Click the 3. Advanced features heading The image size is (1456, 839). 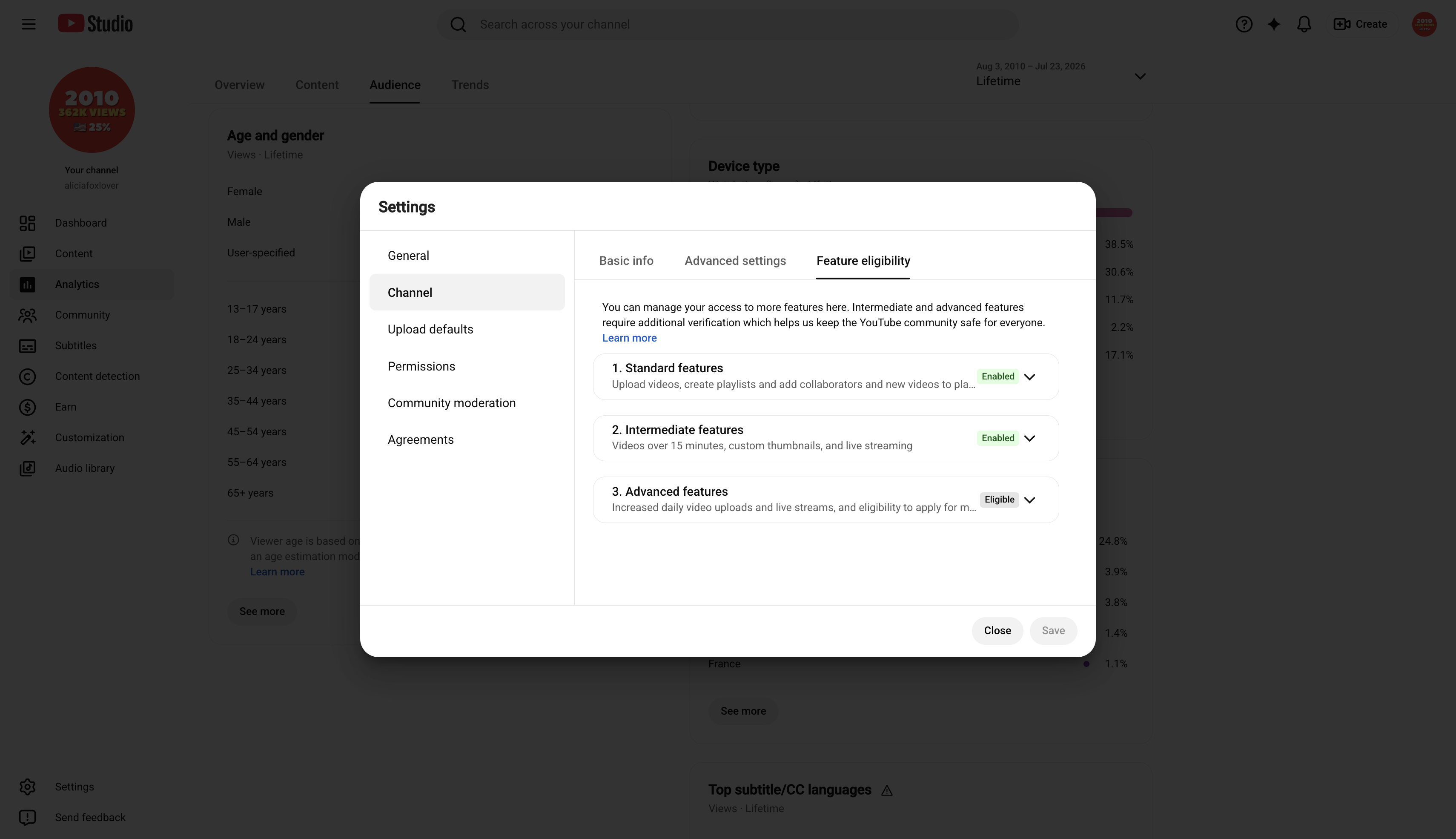click(x=669, y=491)
